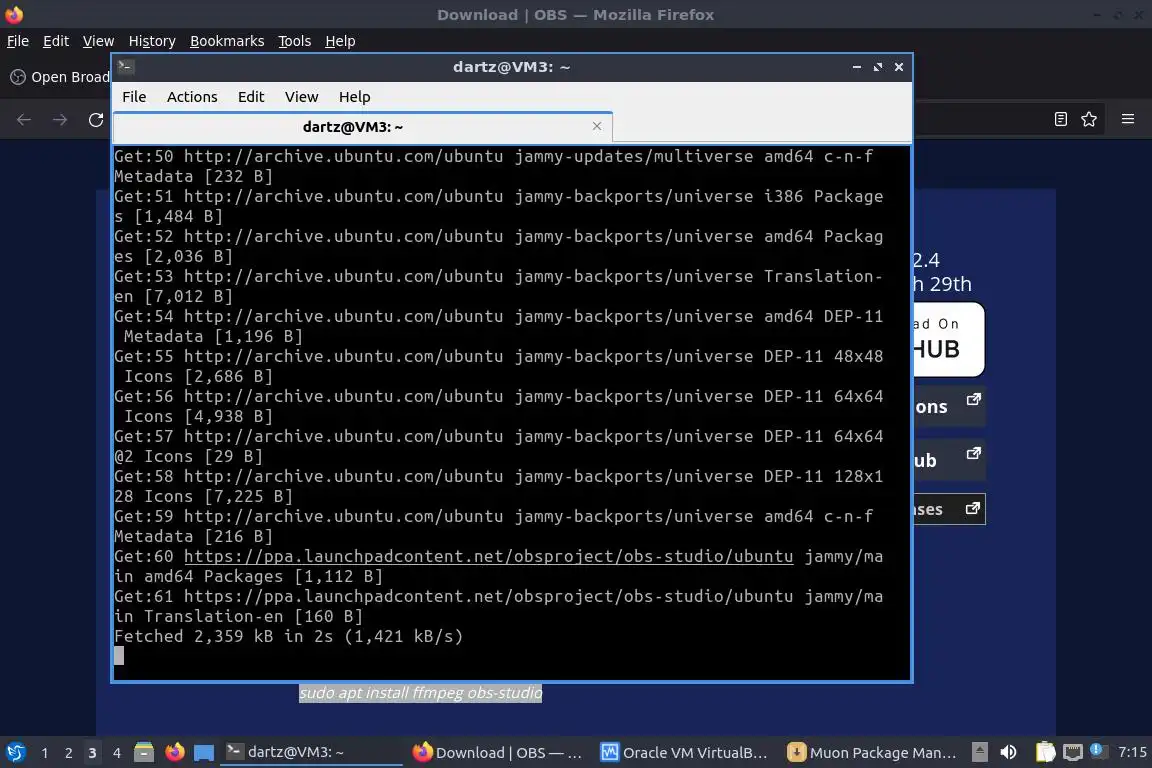Reload the page in Firefox
Screen dimensions: 1152x768
click(x=96, y=120)
